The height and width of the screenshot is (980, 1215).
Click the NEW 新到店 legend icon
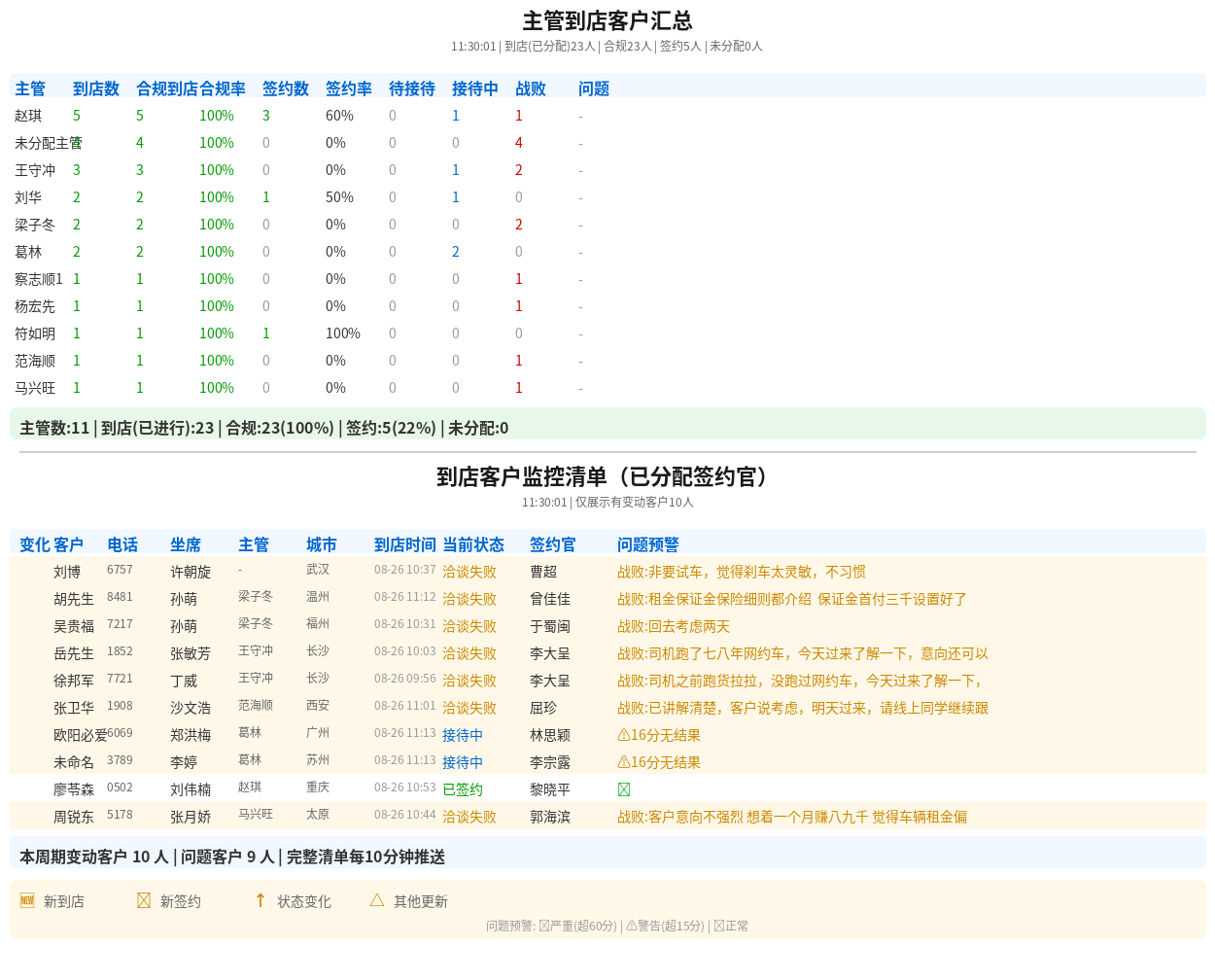pyautogui.click(x=27, y=900)
